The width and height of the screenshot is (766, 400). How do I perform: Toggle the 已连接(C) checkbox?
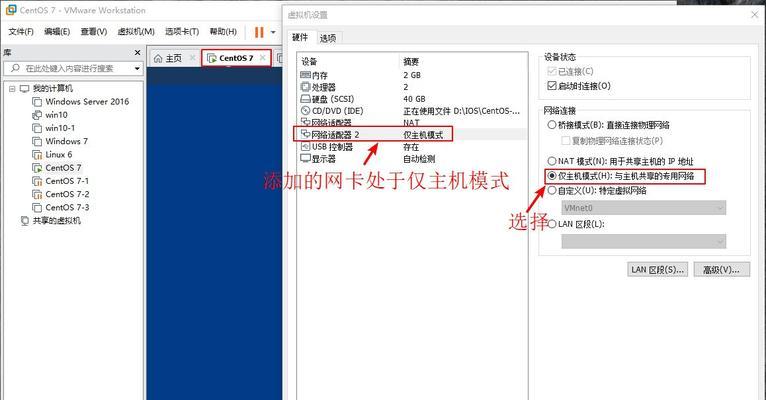(x=552, y=71)
